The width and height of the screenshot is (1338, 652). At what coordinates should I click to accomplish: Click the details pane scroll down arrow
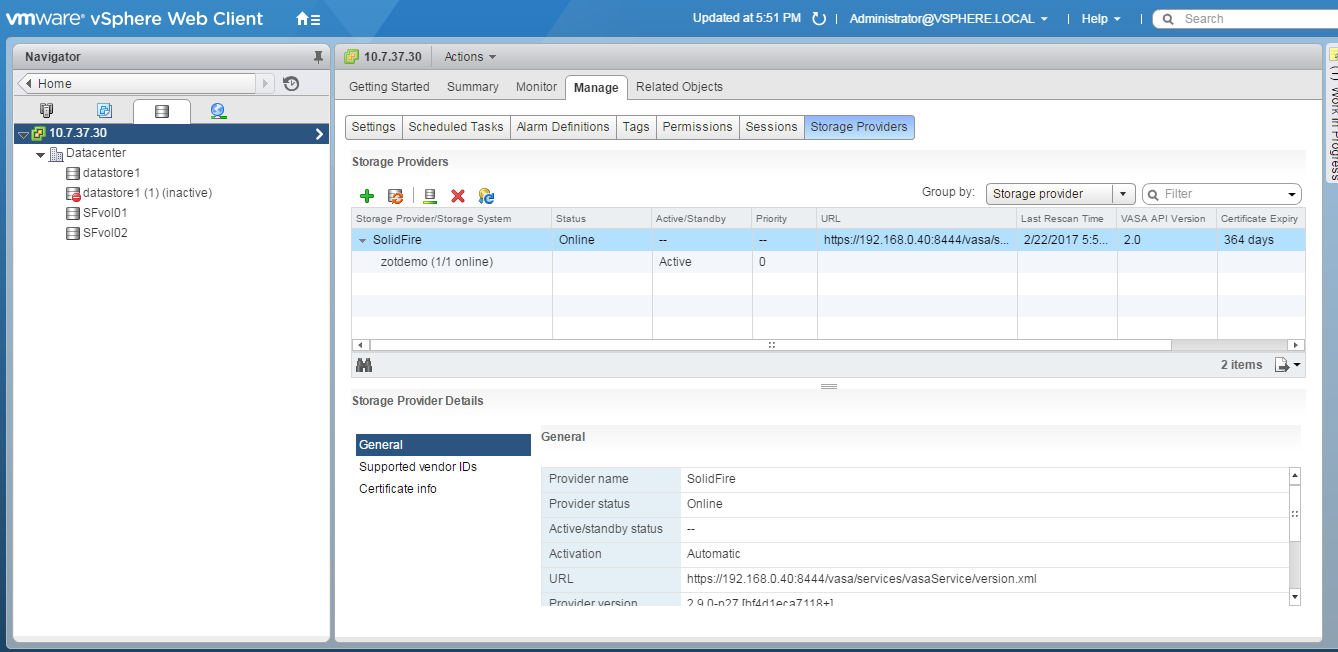click(x=1295, y=597)
